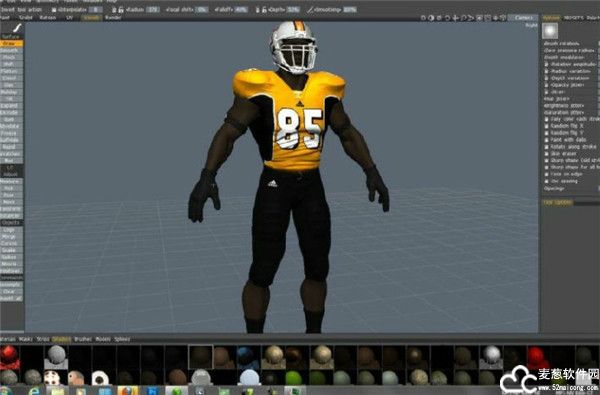This screenshot has width=600, height=395.
Task: Click the Firefox taskbar icon
Action: [128, 391]
